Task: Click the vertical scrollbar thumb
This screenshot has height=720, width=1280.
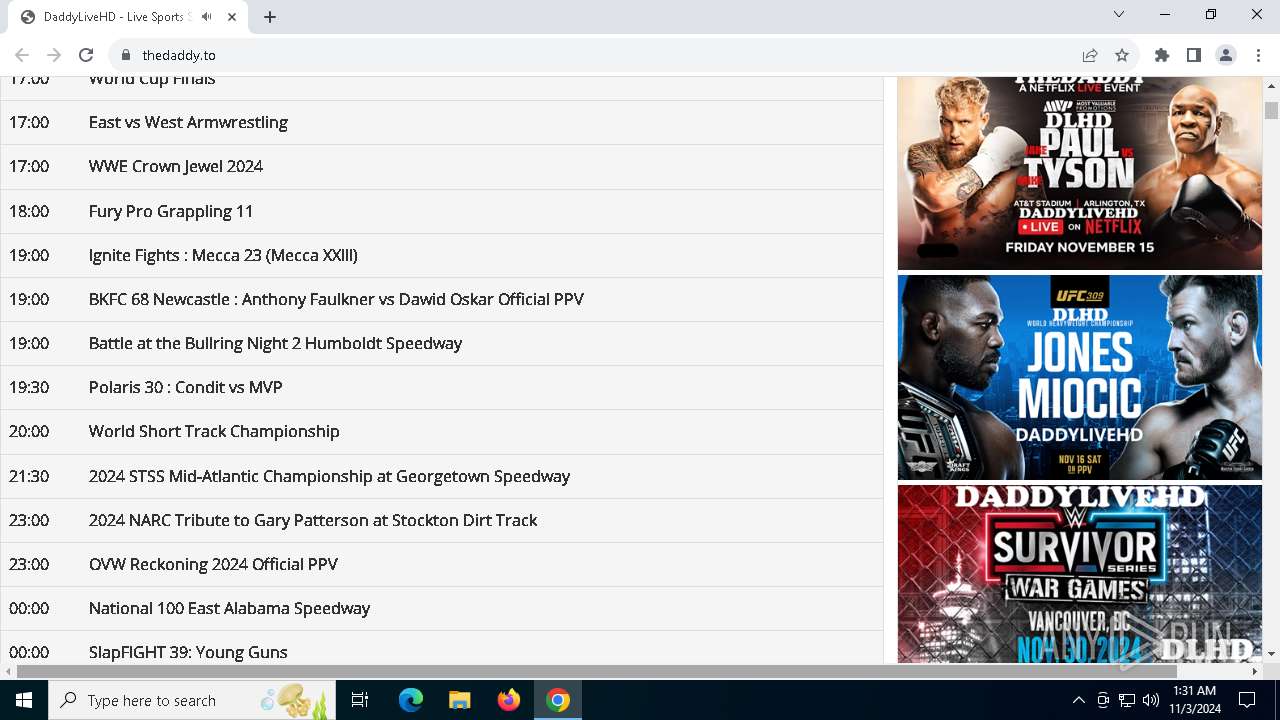Action: [1271, 110]
